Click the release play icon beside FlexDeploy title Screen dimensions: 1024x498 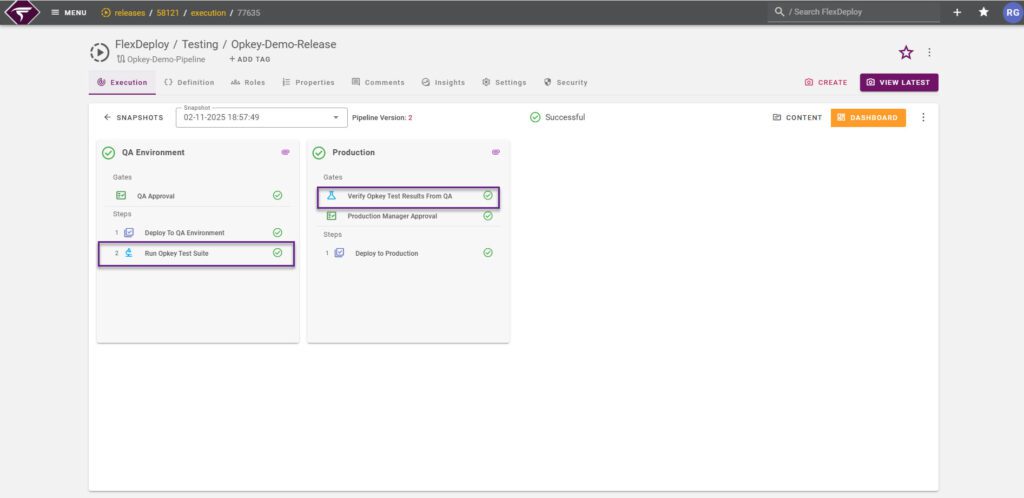point(99,52)
